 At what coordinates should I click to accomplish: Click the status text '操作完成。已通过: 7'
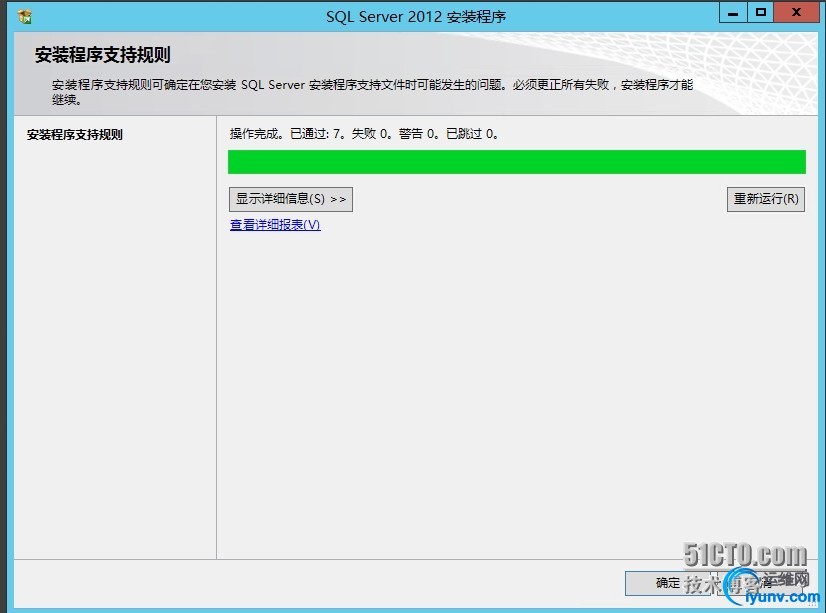[x=287, y=134]
